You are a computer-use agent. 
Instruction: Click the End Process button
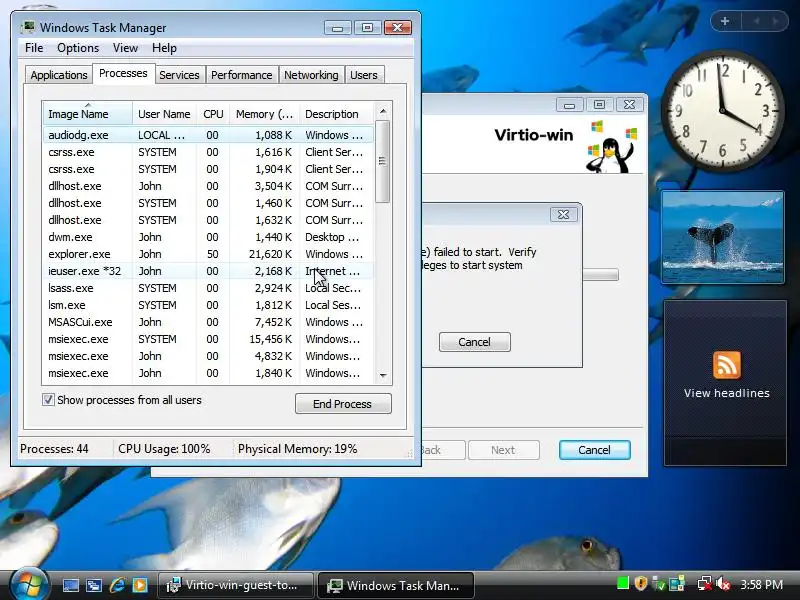343,404
